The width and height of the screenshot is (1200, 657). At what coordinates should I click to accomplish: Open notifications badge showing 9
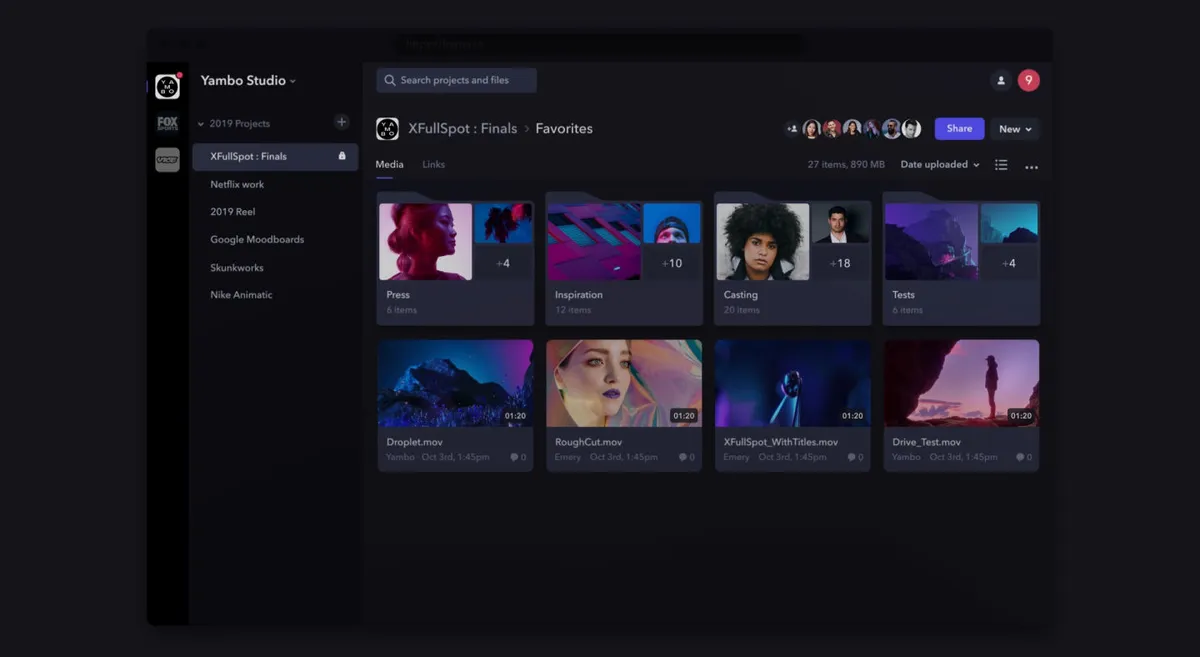click(x=1028, y=80)
